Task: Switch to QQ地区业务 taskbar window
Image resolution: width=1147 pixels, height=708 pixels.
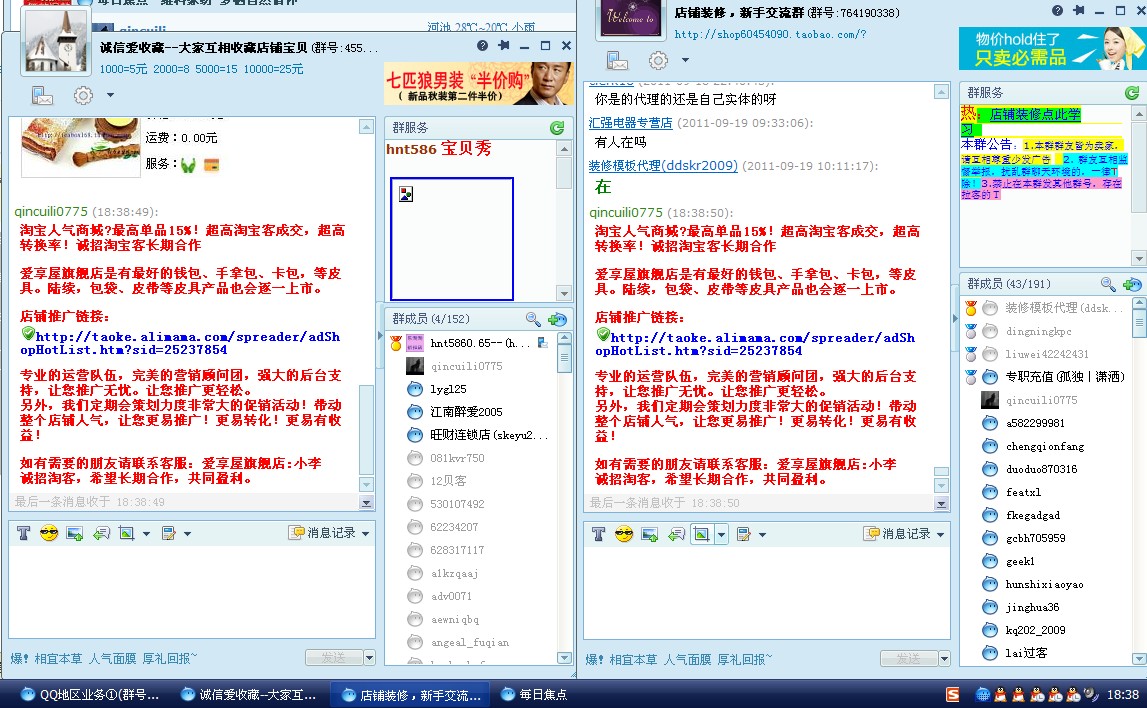Action: click(89, 694)
